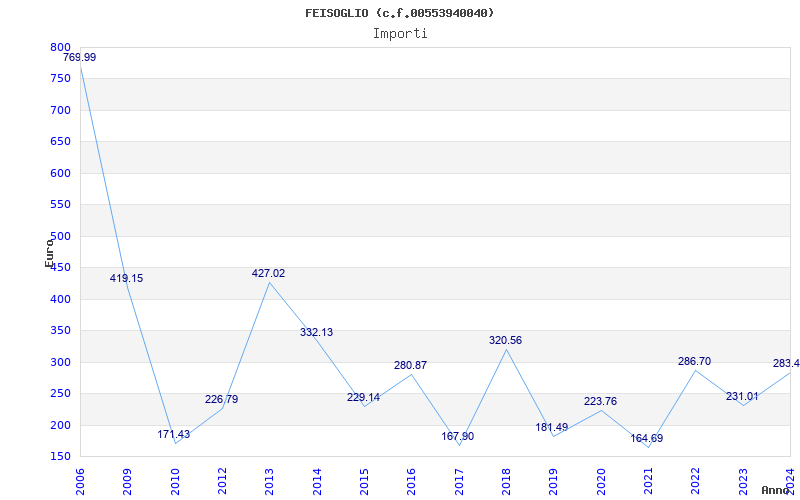Click the data label 286.70
Screen dimensions: 800x500
click(694, 362)
